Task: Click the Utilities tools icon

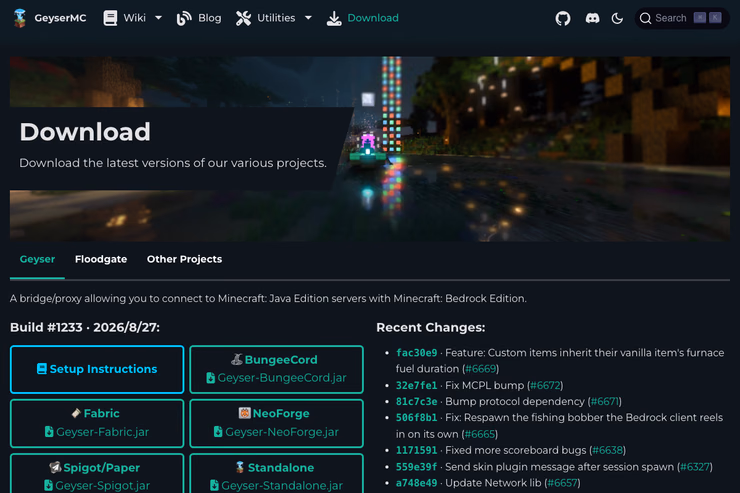Action: [243, 18]
